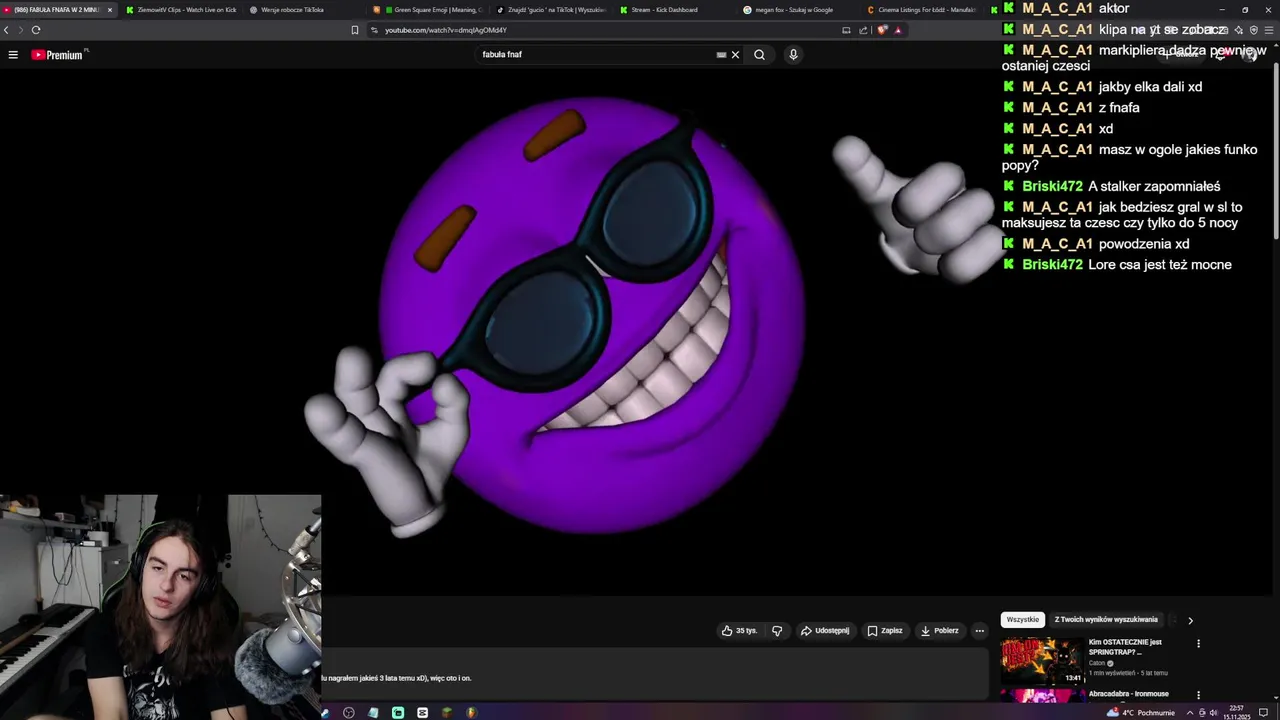Screen dimensions: 1280x720
Task: Click the video description text box
Action: pos(655,674)
